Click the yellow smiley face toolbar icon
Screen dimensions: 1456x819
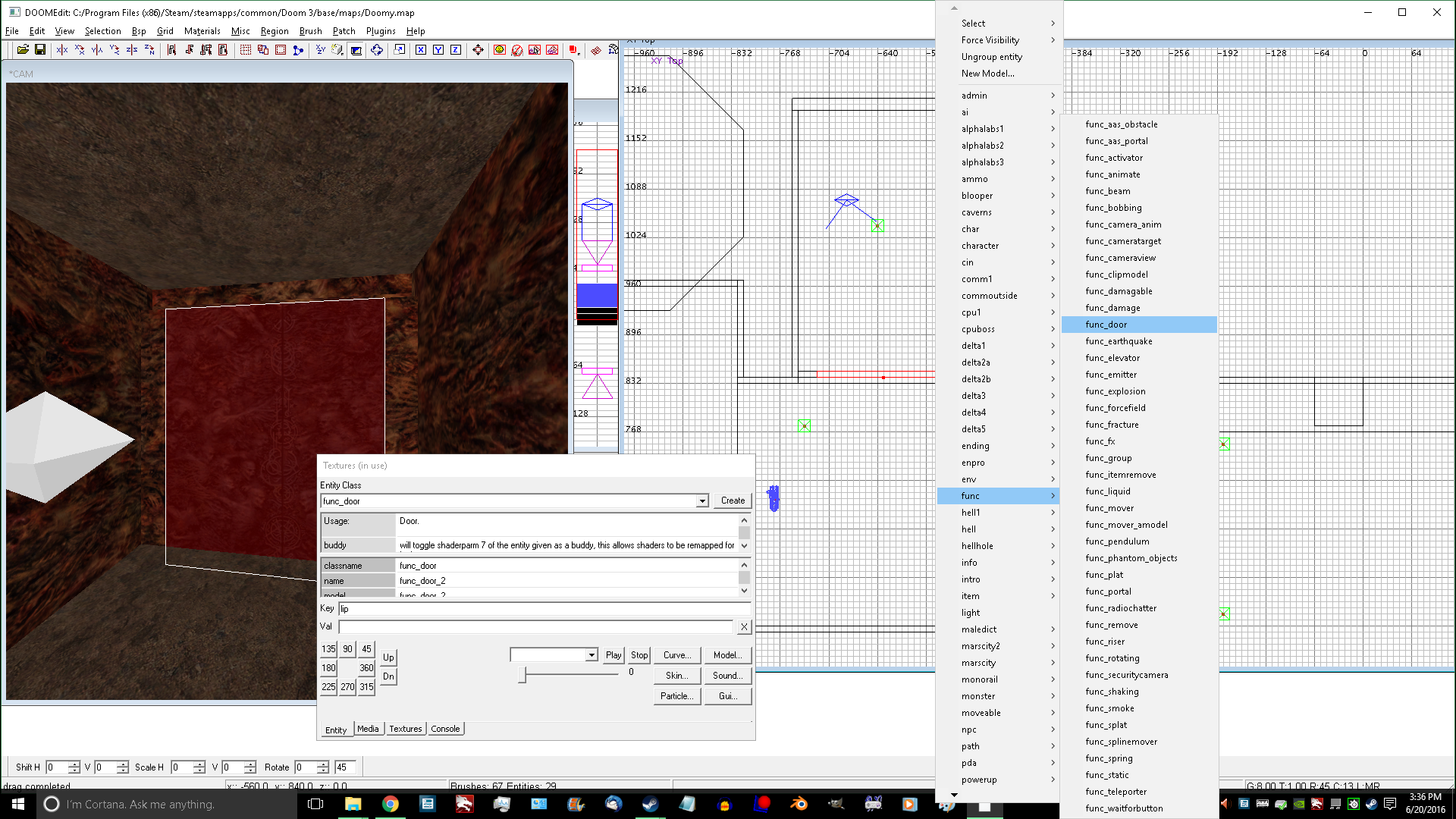[x=499, y=50]
